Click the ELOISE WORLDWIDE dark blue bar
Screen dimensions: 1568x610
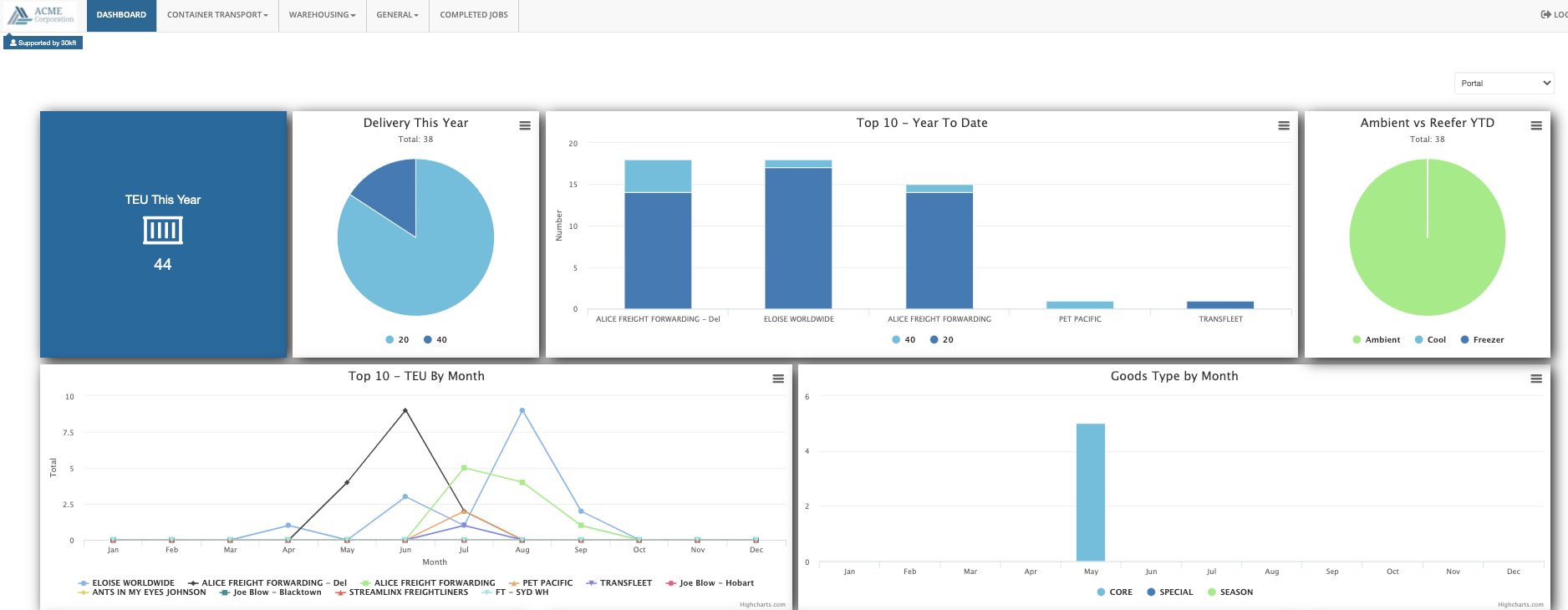798,238
